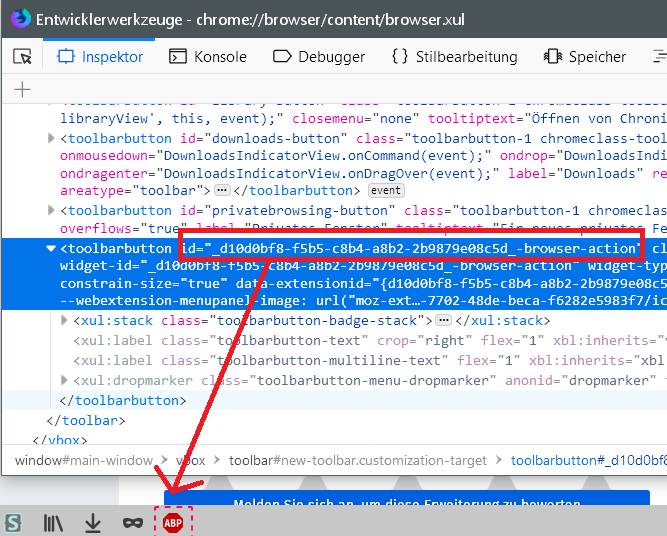This screenshot has height=536, width=667.
Task: Open the library bookshelf icon
Action: (53, 521)
